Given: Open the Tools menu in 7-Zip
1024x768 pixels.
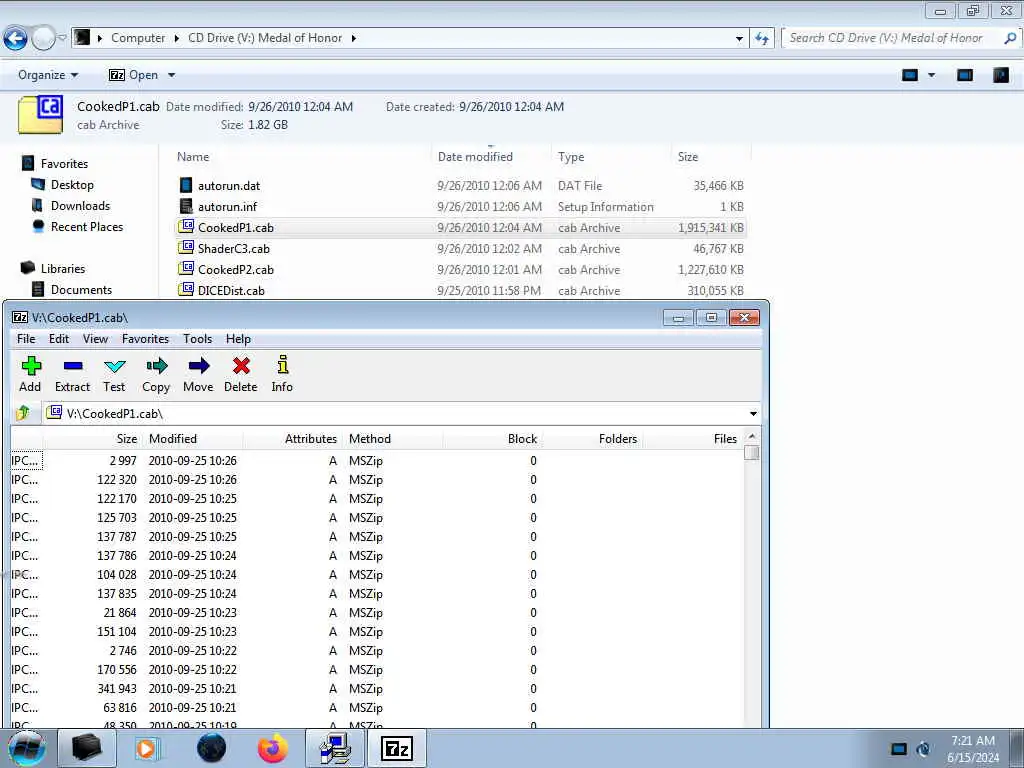Looking at the screenshot, I should click(197, 339).
